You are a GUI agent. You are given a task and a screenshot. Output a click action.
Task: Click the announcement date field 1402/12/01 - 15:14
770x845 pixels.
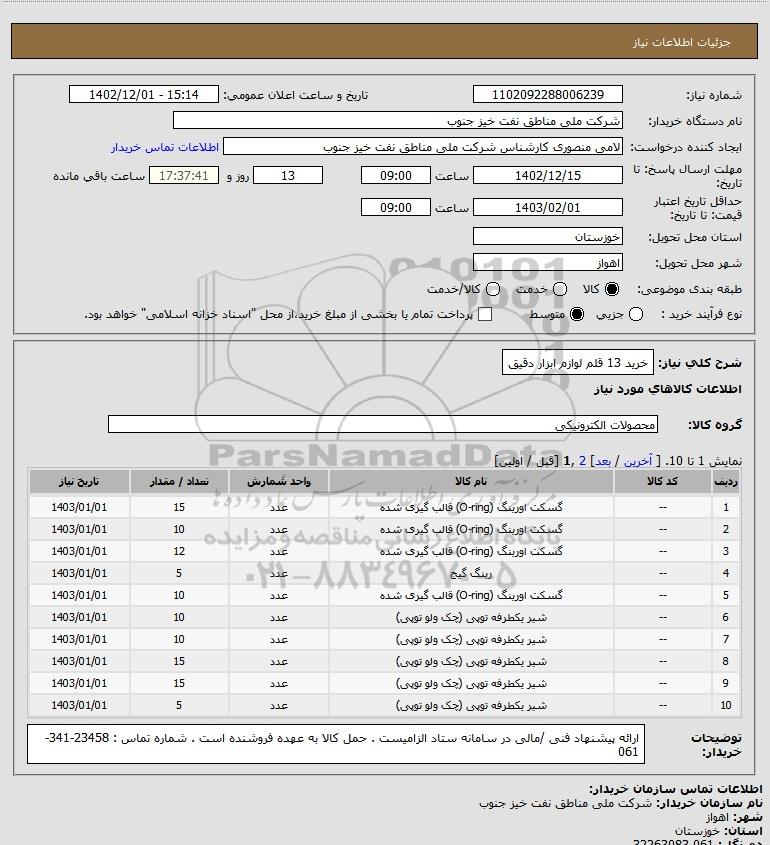pos(144,94)
